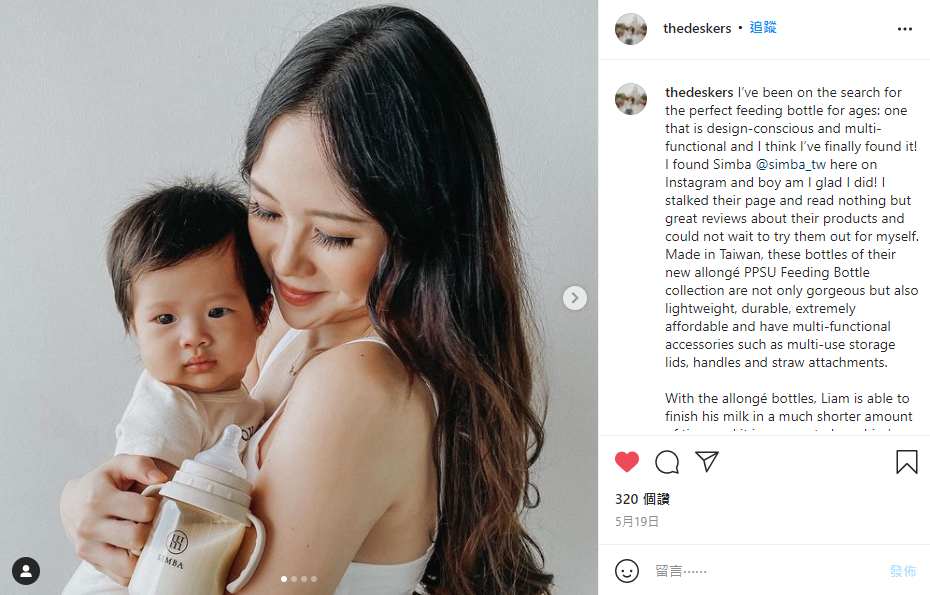Open the emoji picker smiley icon
The image size is (930, 595).
(x=627, y=571)
